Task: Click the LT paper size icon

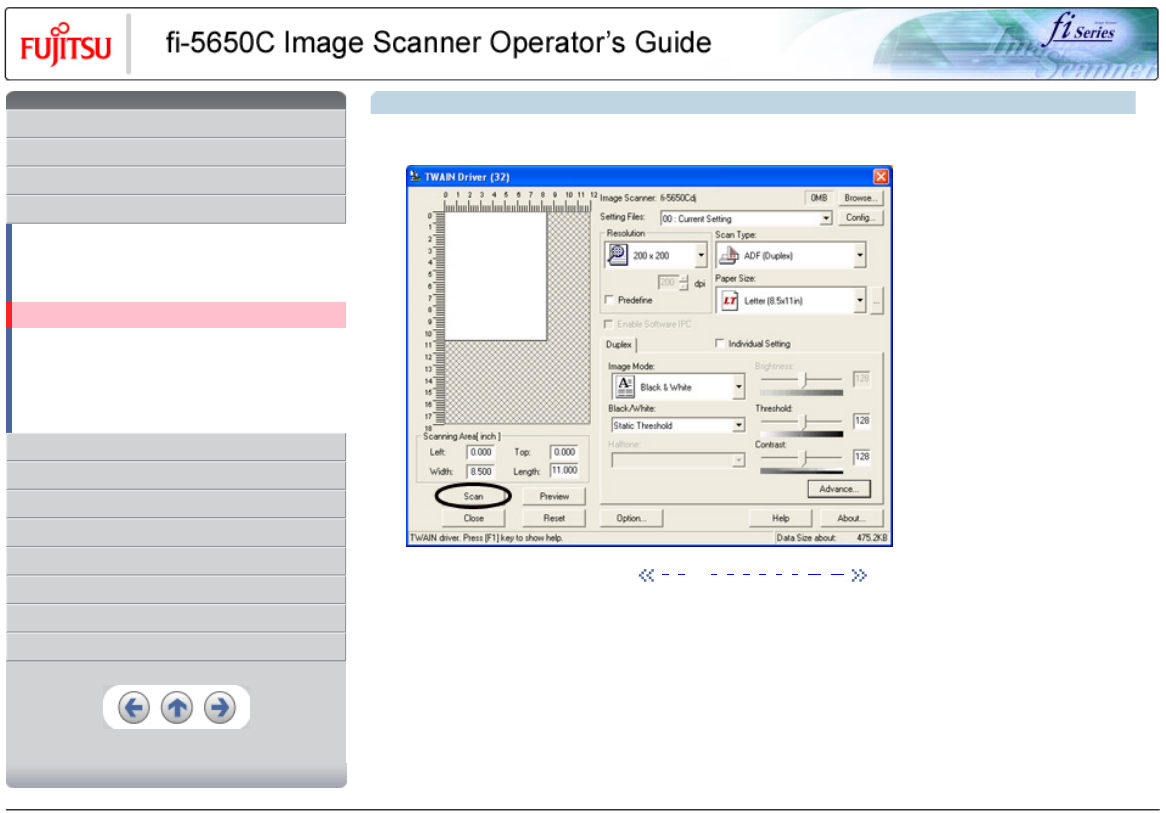Action: pyautogui.click(x=729, y=301)
